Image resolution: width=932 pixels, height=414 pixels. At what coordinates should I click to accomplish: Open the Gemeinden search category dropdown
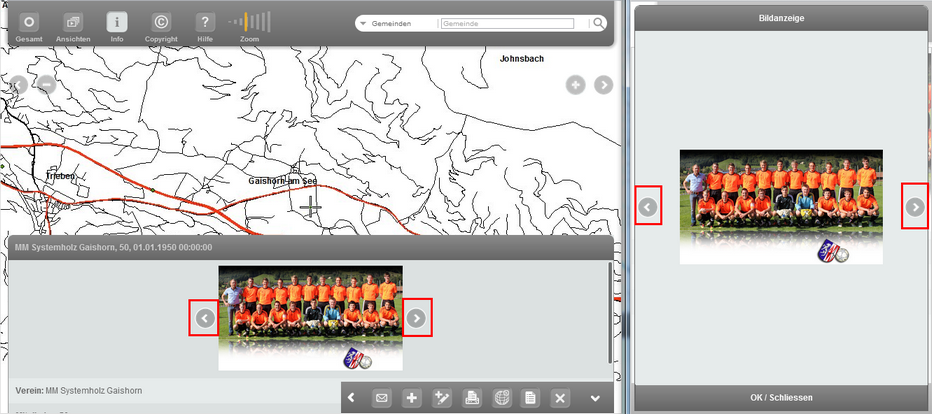[x=391, y=24]
